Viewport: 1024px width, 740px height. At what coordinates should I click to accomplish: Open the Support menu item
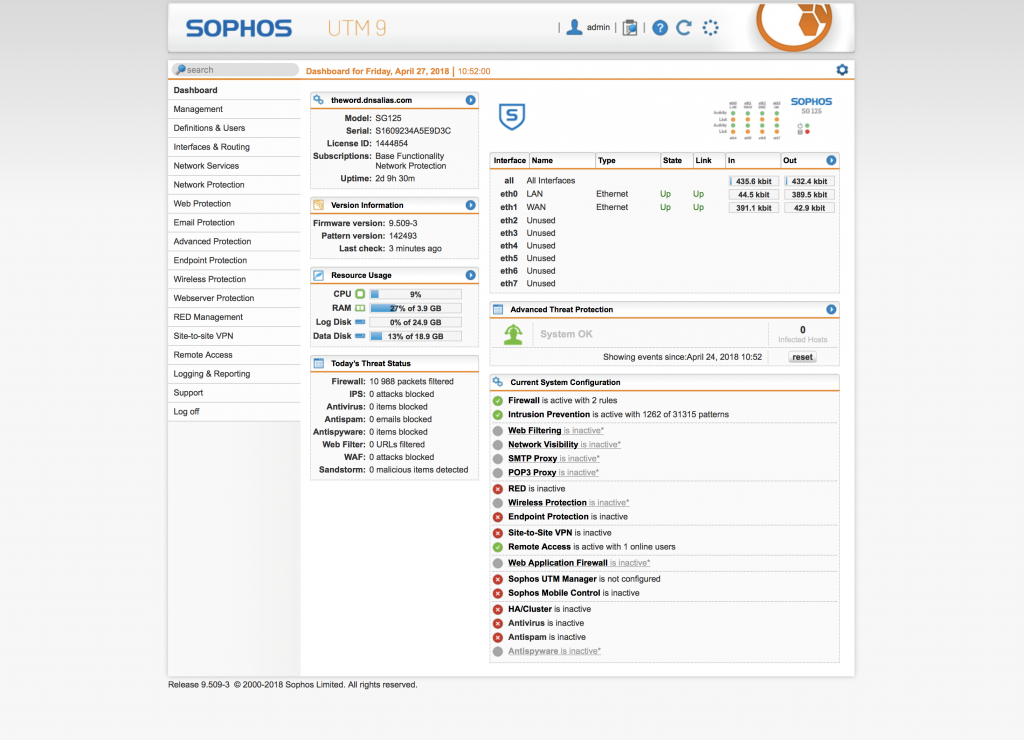coord(234,393)
